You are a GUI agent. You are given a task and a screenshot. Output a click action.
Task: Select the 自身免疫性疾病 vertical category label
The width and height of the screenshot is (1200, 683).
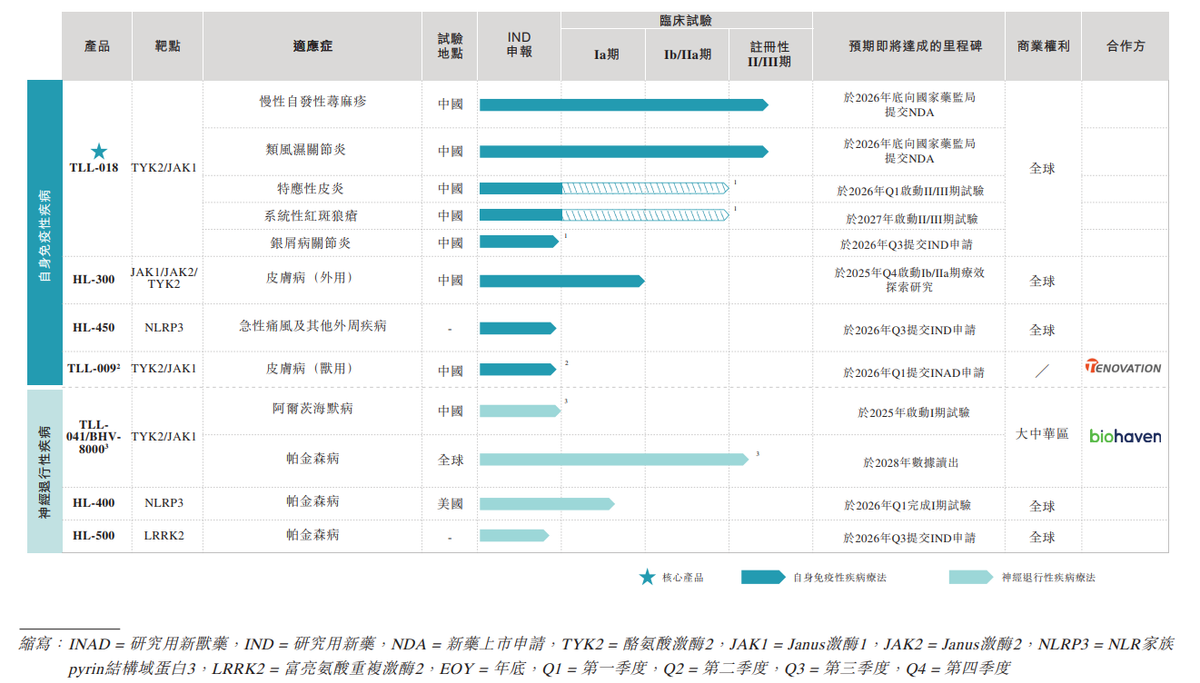click(x=44, y=233)
